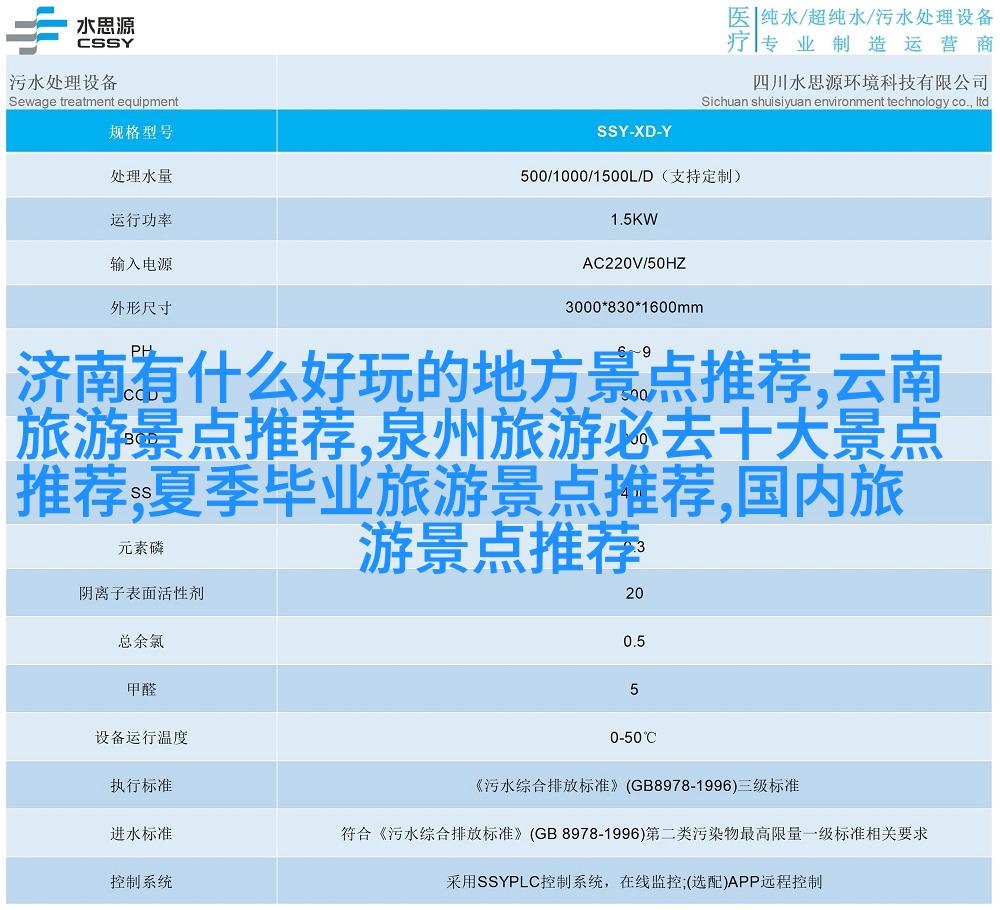Select the 医疗 heading text
Screen dimensions: 1000x910
point(739,29)
